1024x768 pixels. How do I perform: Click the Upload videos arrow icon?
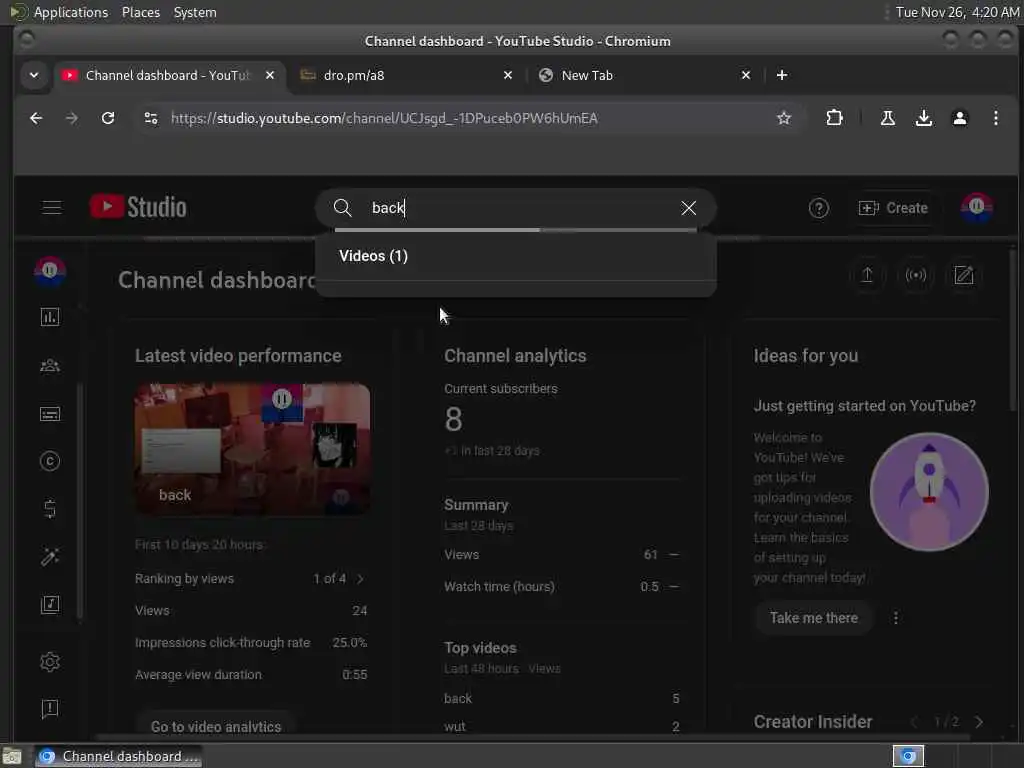[867, 276]
